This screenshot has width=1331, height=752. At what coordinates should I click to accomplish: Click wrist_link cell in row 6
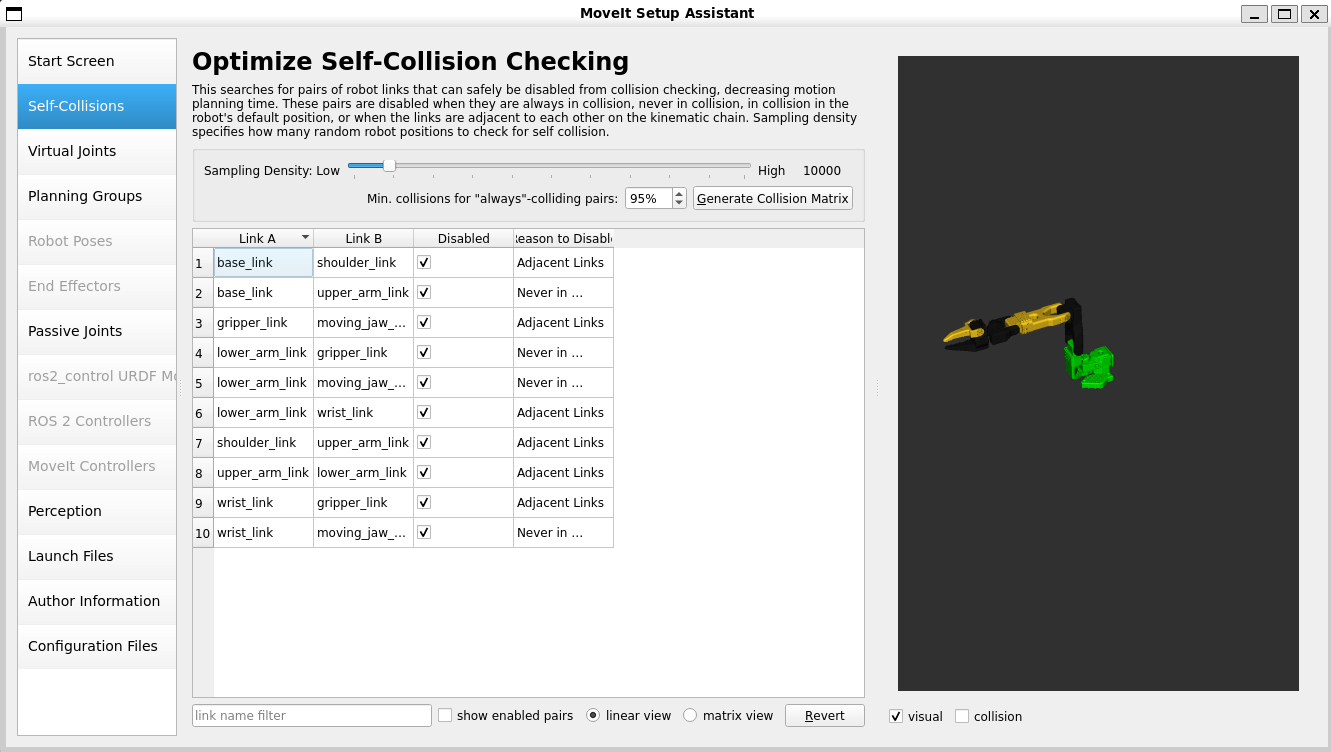(364, 413)
